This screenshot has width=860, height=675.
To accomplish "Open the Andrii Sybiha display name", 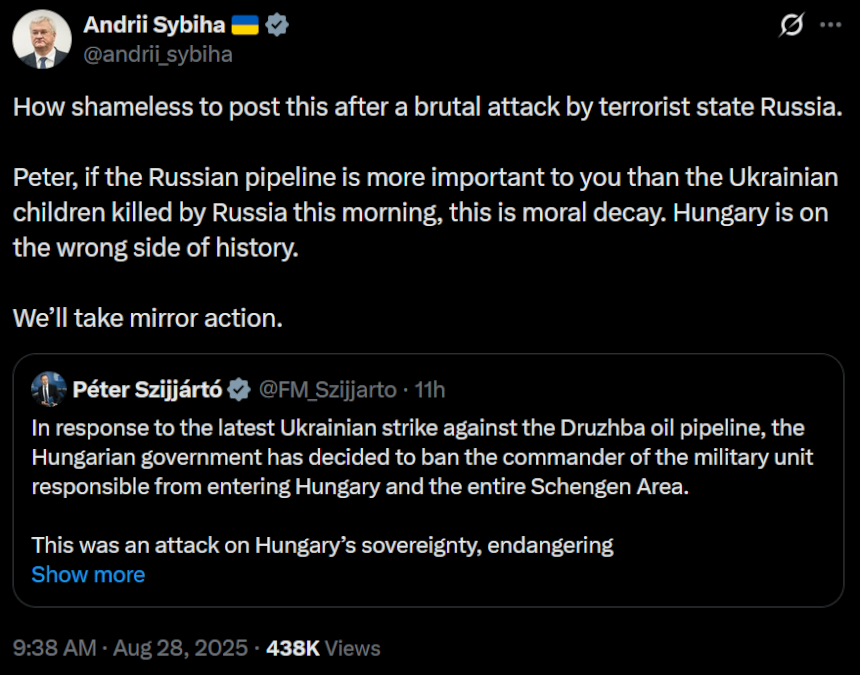I will (154, 25).
